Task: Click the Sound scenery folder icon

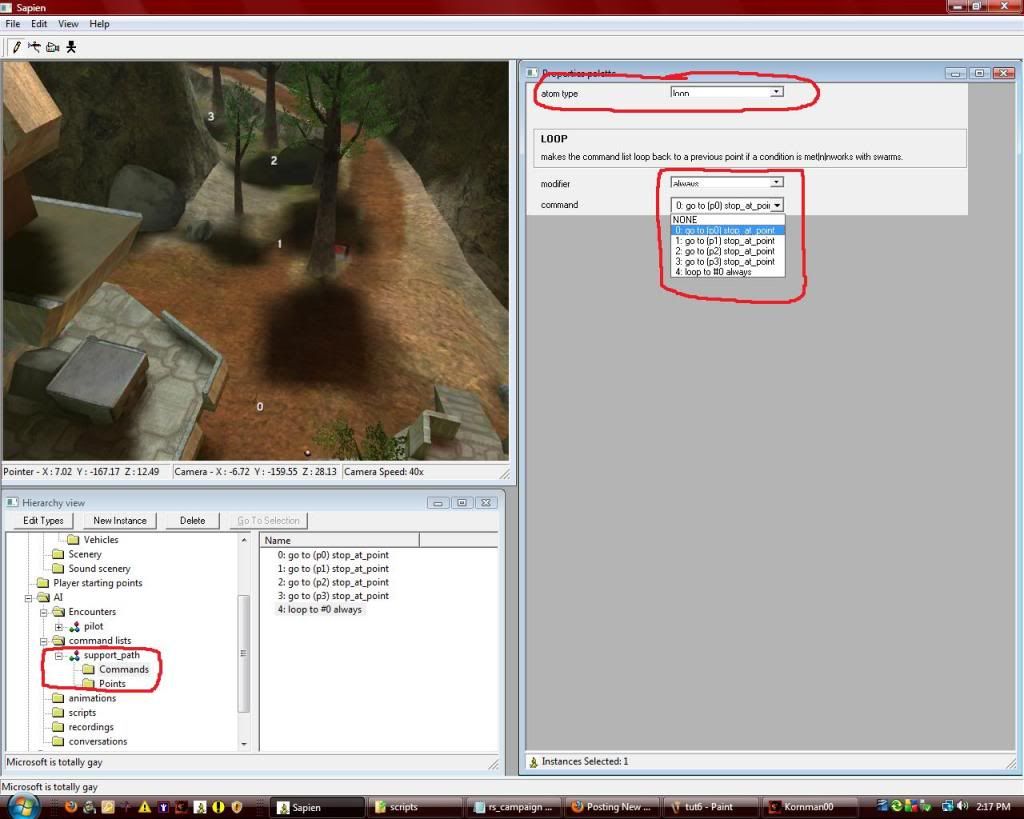Action: (x=58, y=568)
